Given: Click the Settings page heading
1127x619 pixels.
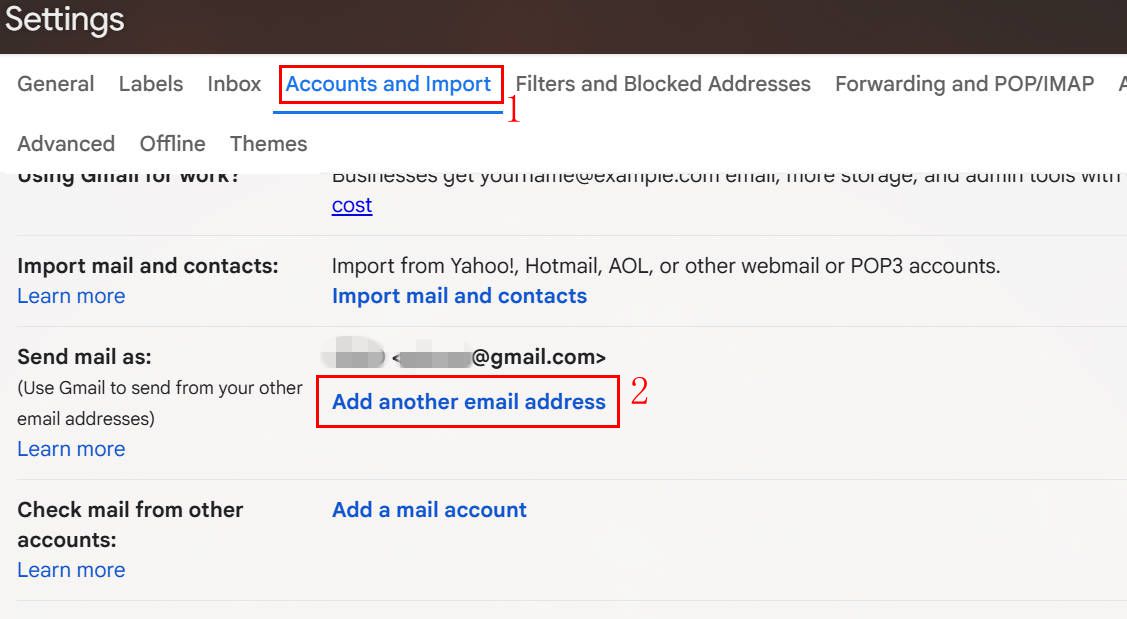Looking at the screenshot, I should pos(65,20).
